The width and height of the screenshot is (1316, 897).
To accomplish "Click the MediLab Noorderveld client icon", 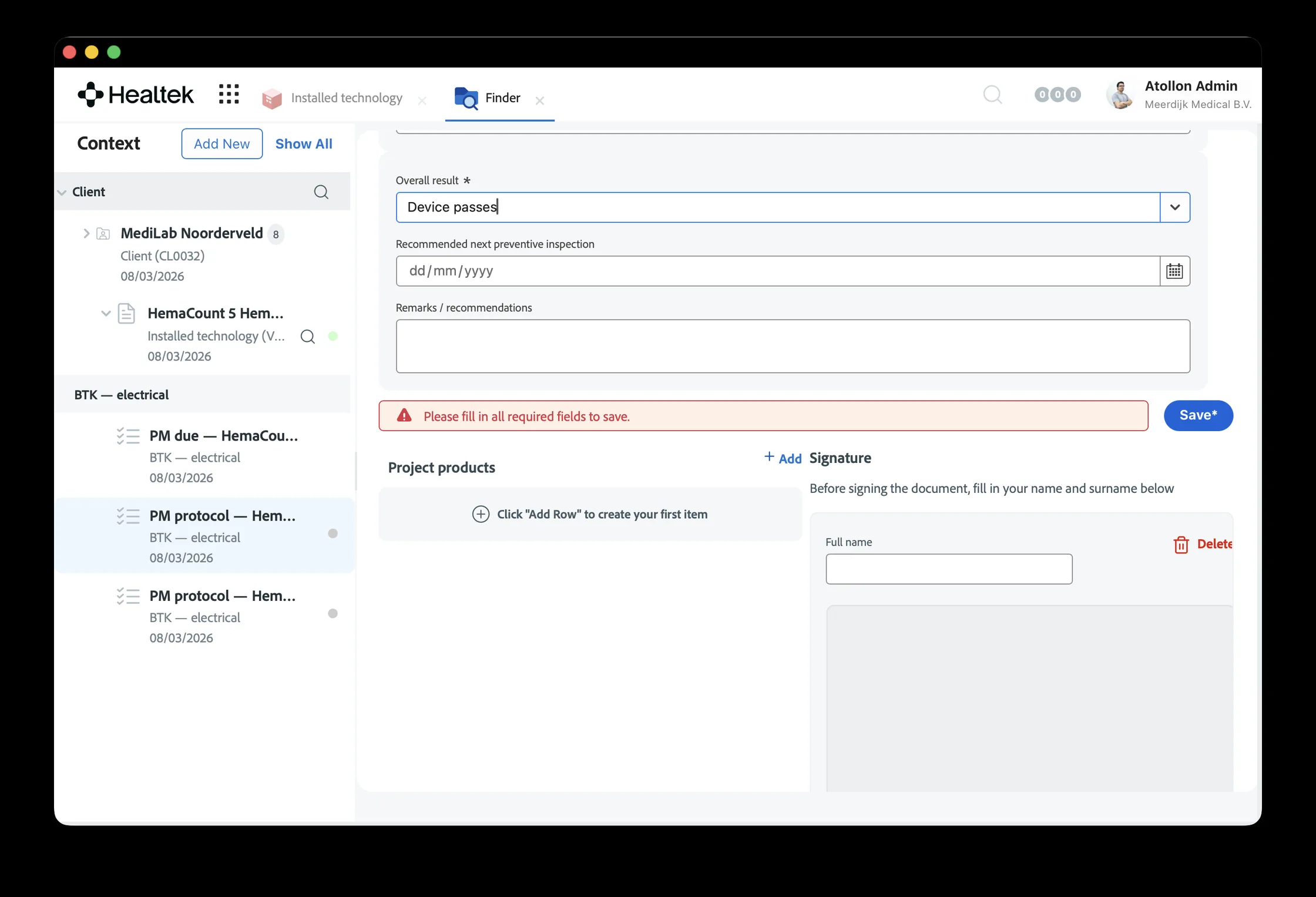I will pos(103,234).
